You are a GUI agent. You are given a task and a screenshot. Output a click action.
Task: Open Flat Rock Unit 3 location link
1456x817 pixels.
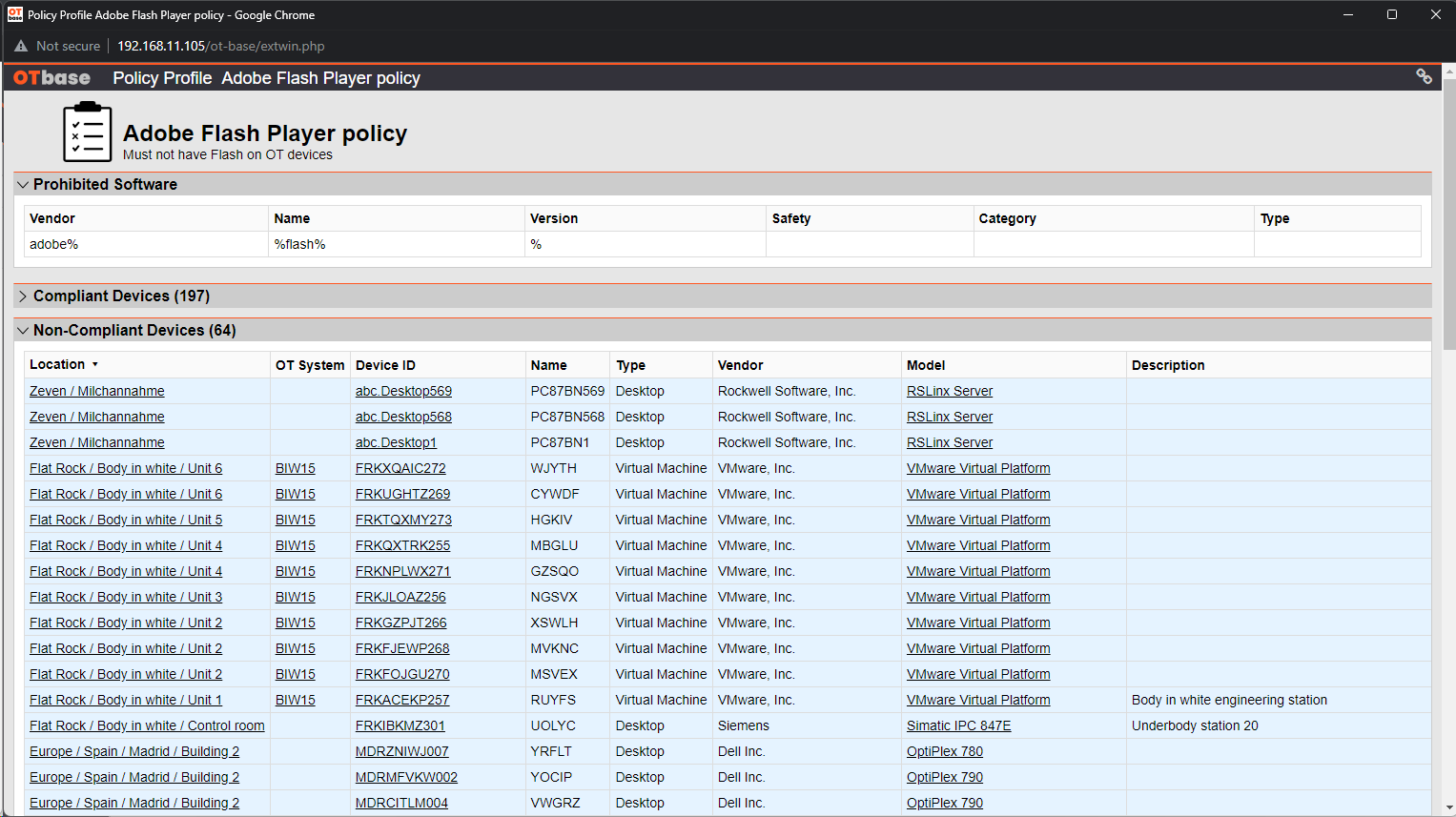[126, 597]
